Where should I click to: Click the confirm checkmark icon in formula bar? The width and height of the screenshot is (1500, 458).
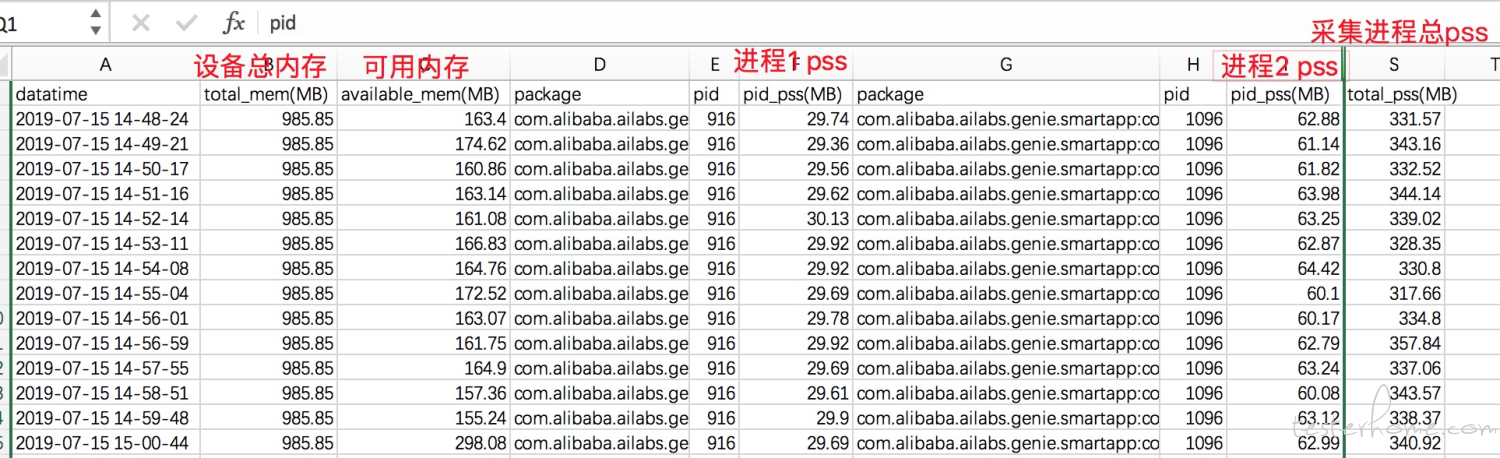(186, 23)
